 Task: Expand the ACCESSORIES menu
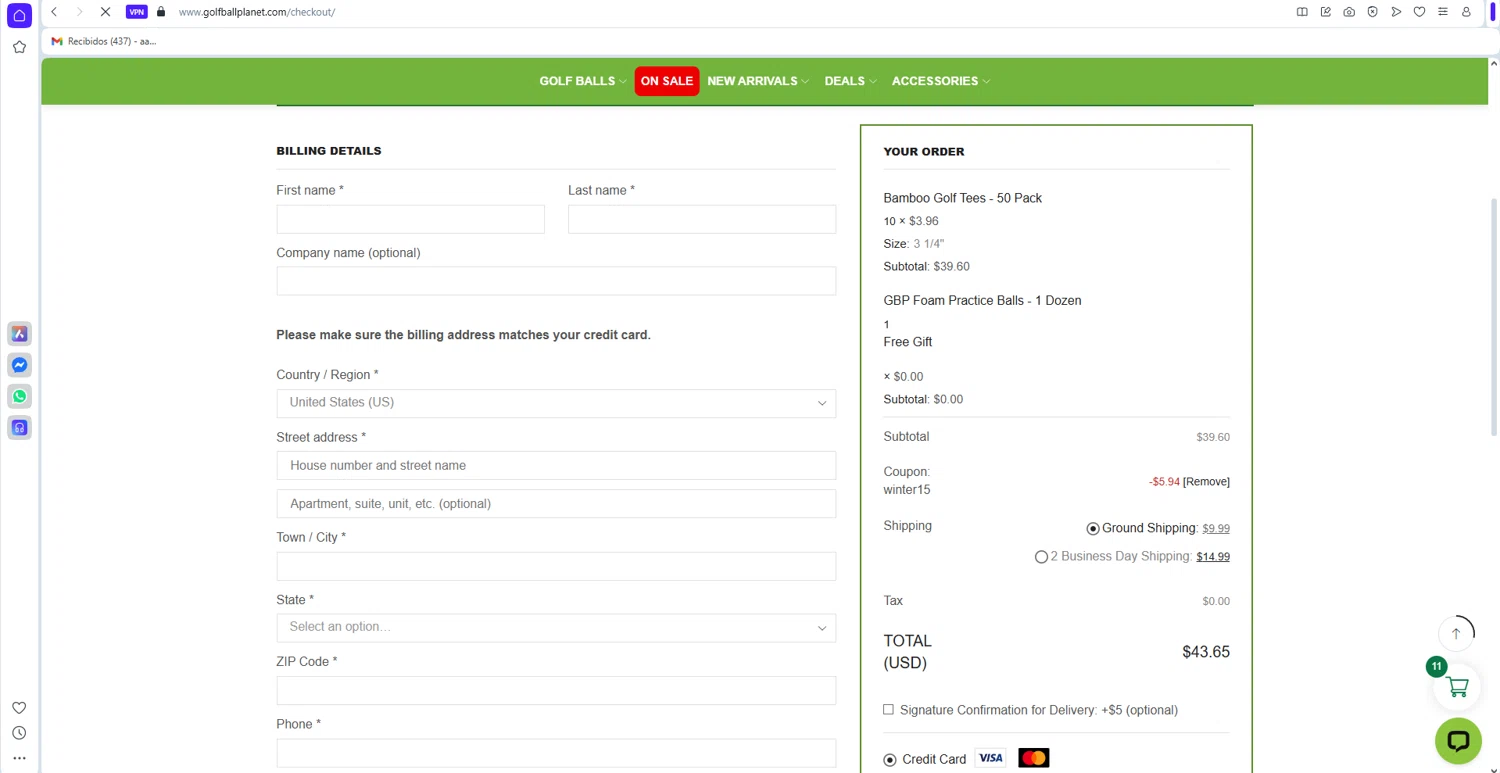pos(941,81)
